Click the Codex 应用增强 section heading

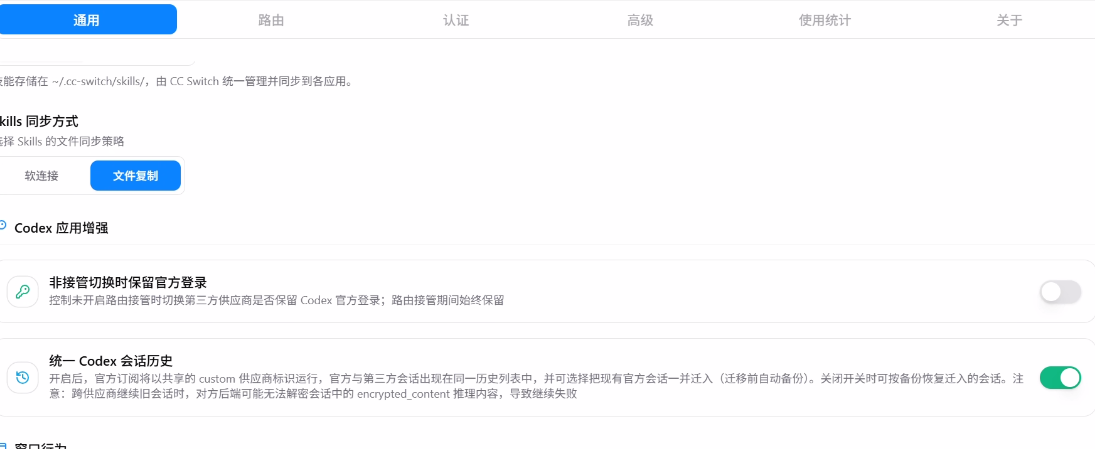pos(61,228)
